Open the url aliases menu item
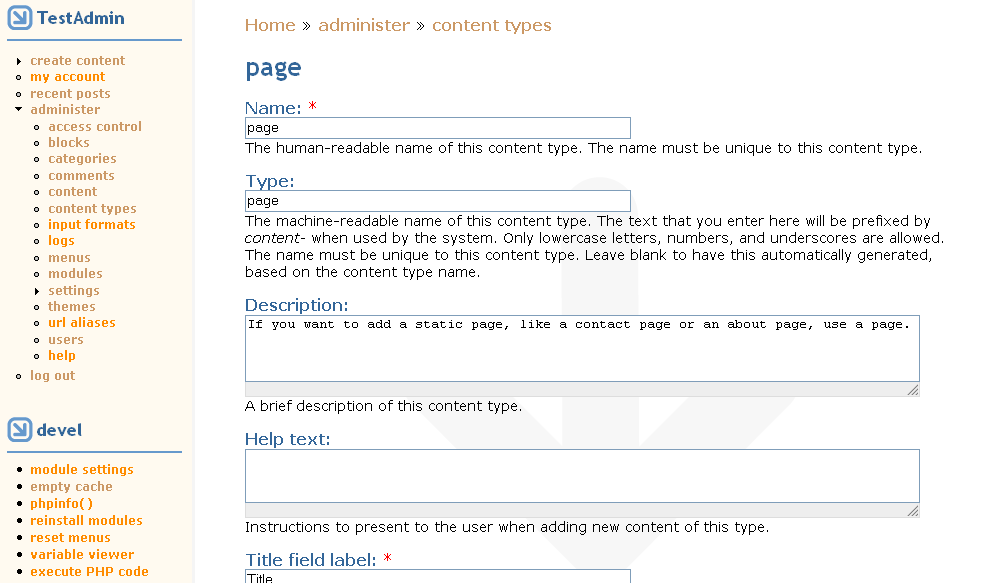1004x583 pixels. (81, 323)
